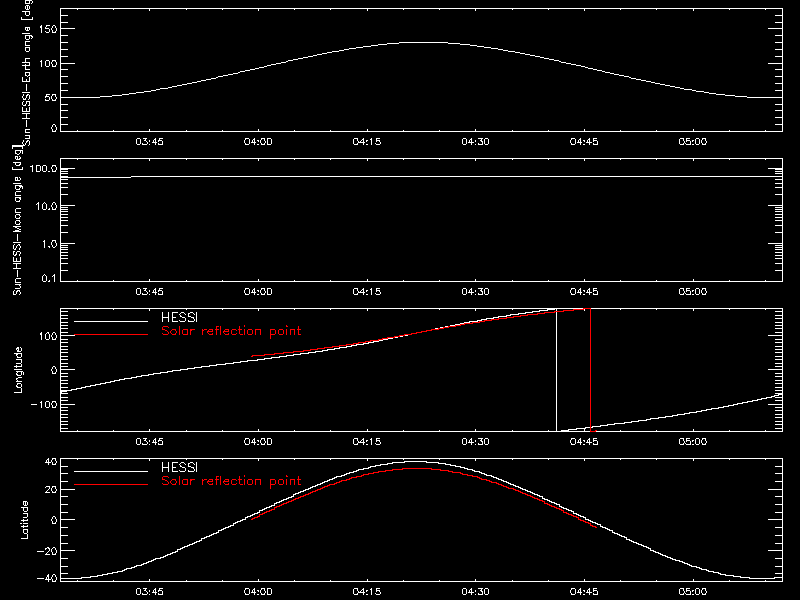Select 04:15 label under Earth angle plot
Screen dimensions: 800x600
click(367, 141)
